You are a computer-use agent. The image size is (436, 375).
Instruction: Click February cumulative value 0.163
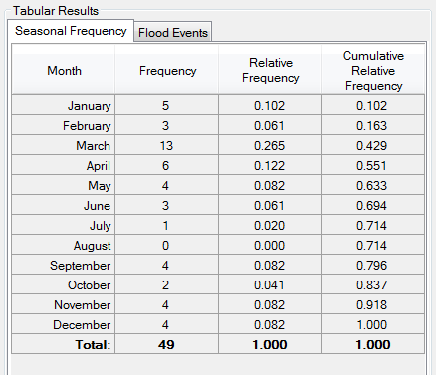click(x=373, y=125)
